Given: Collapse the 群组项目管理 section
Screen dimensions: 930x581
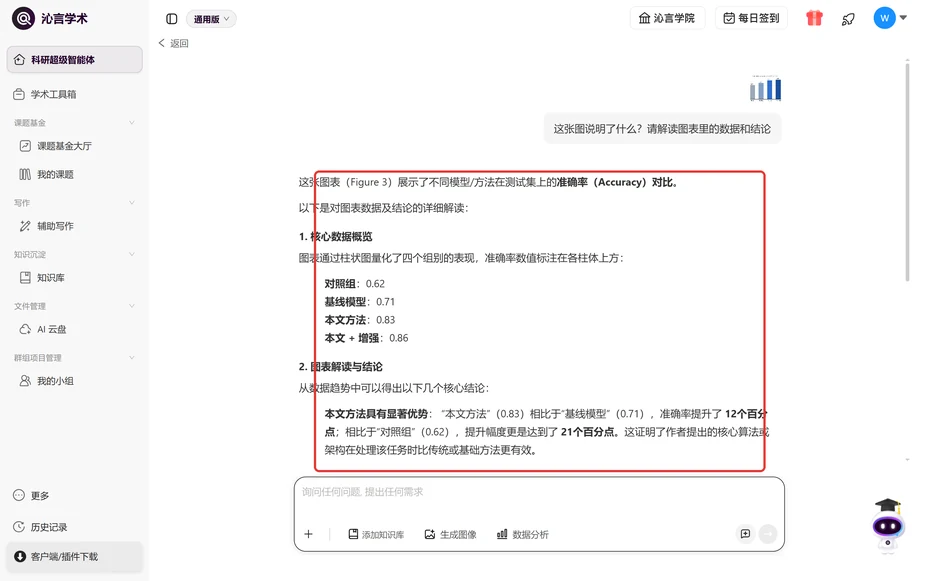Looking at the screenshot, I should pos(132,357).
